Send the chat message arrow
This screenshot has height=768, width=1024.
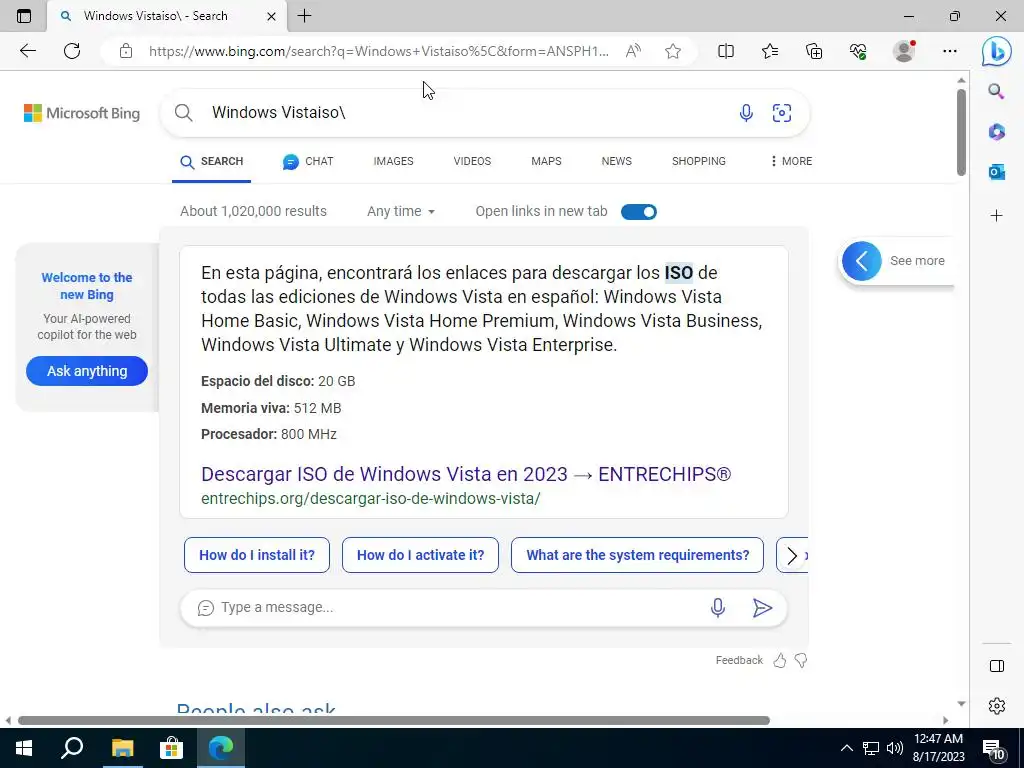tap(762, 608)
